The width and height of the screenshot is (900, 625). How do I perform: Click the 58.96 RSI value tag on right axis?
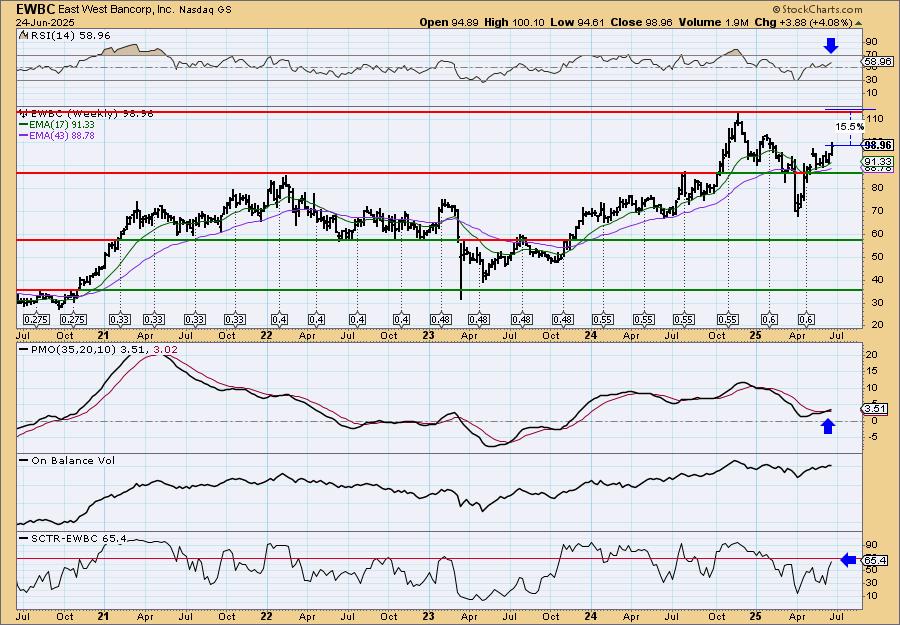(x=878, y=61)
